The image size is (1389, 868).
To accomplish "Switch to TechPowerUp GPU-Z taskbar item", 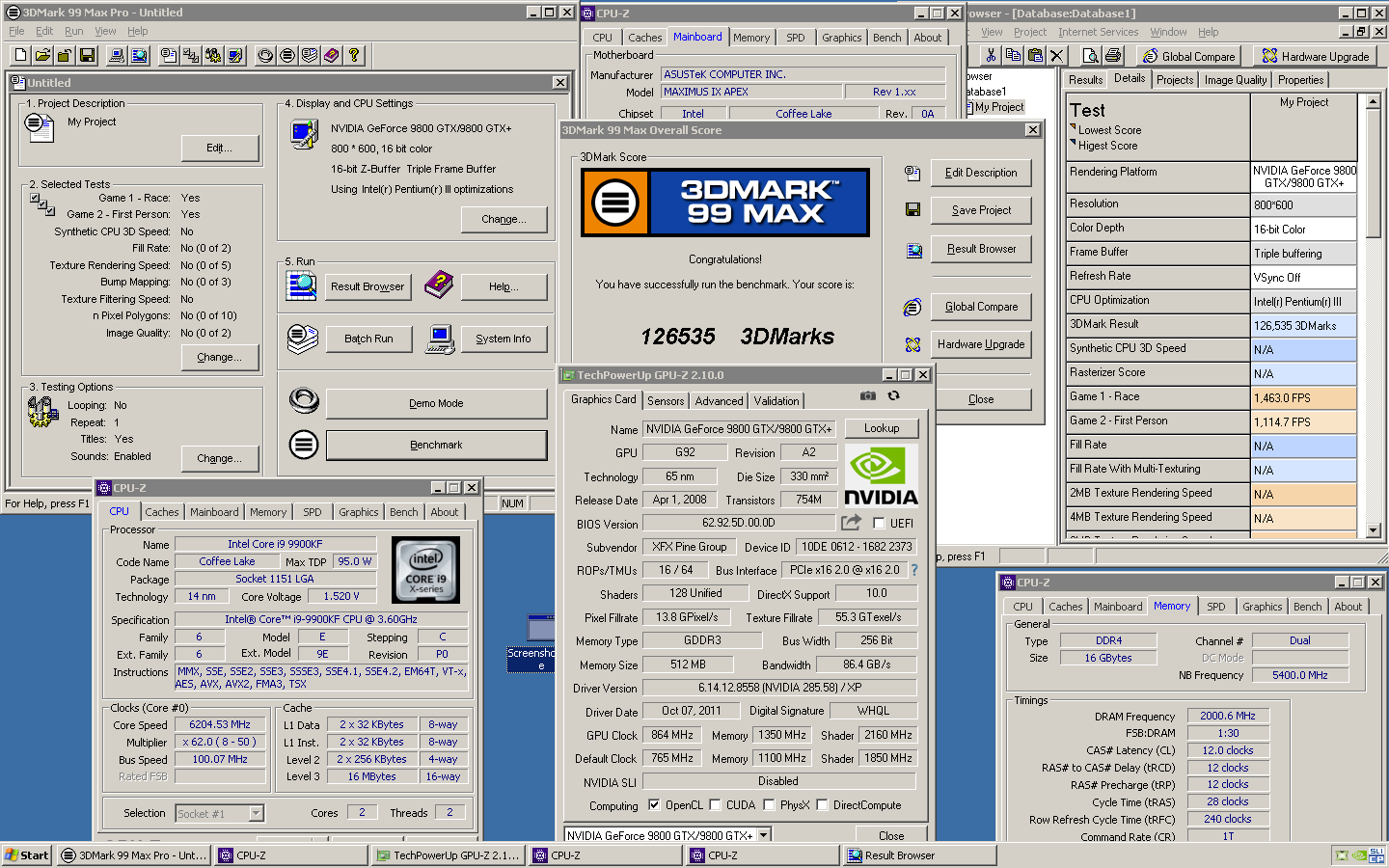I will point(449,854).
